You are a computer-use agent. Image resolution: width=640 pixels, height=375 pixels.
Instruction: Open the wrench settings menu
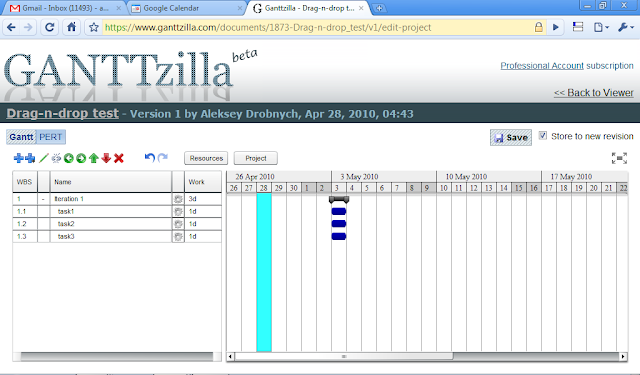coord(625,27)
